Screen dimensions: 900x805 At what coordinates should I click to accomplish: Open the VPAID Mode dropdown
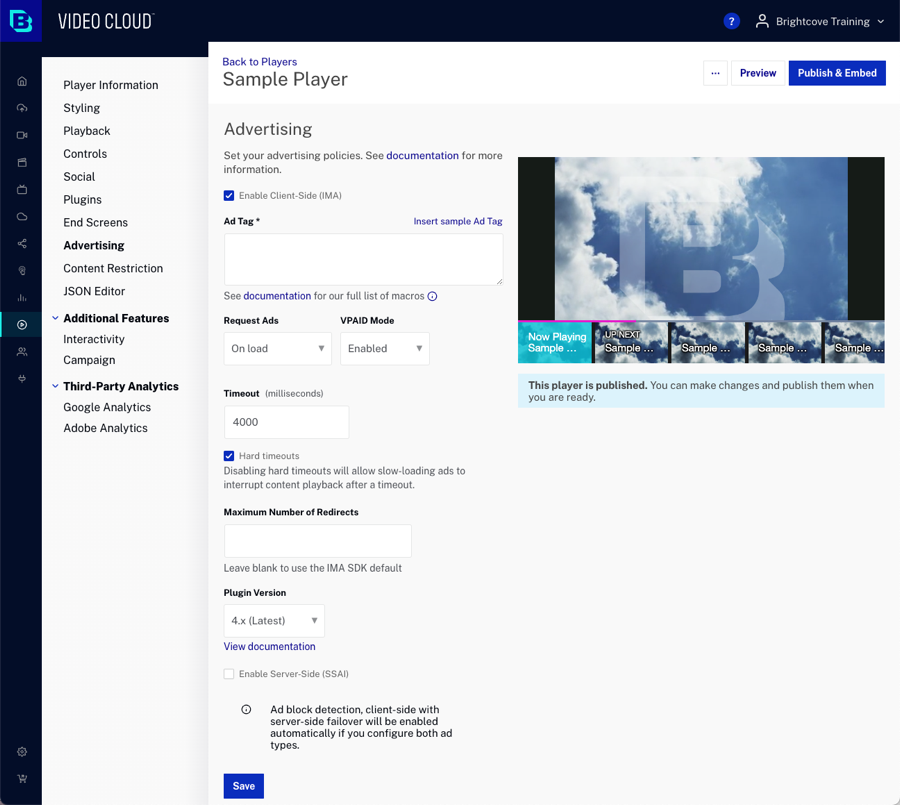384,349
